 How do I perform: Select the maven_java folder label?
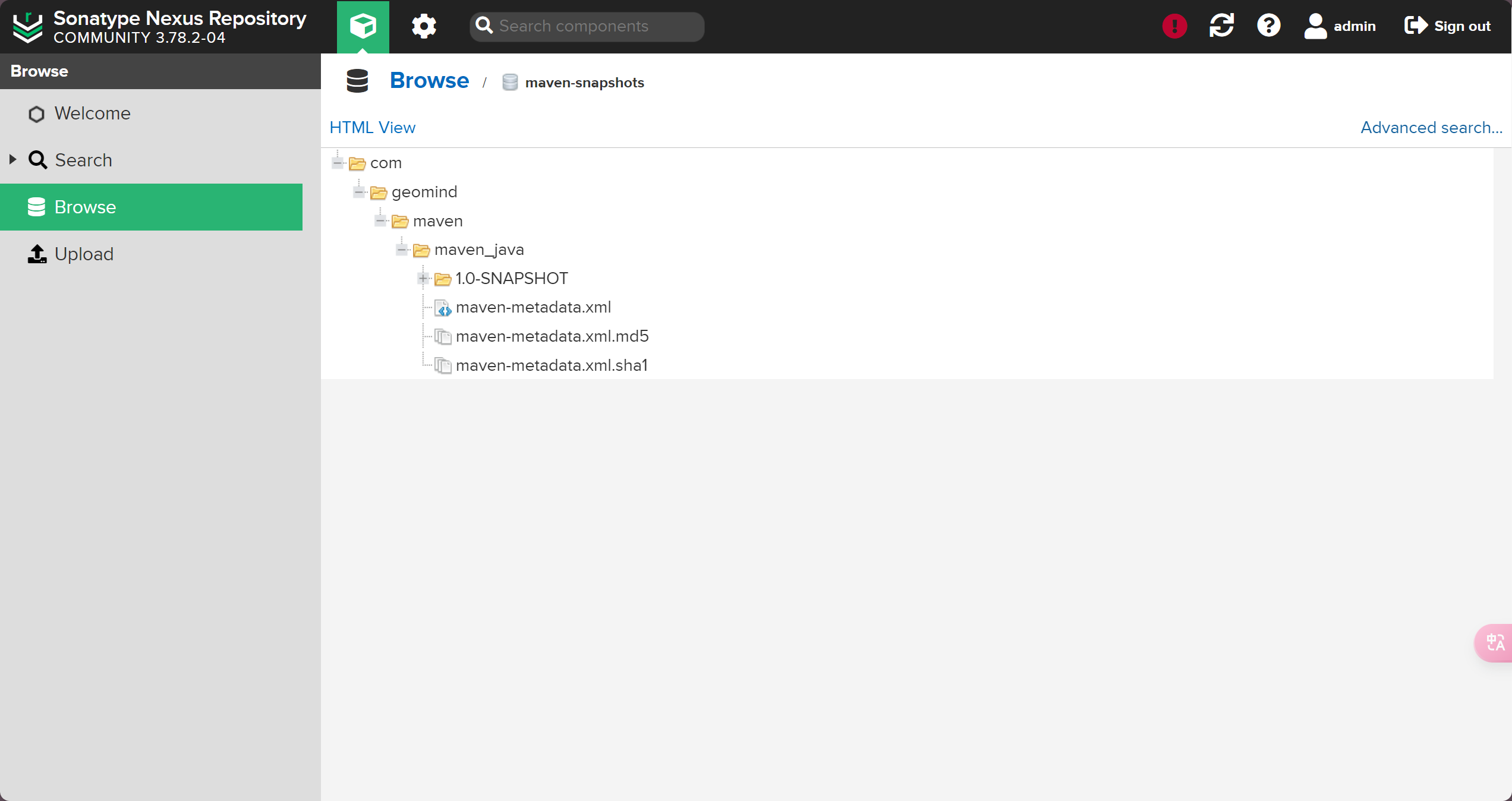[x=479, y=250]
